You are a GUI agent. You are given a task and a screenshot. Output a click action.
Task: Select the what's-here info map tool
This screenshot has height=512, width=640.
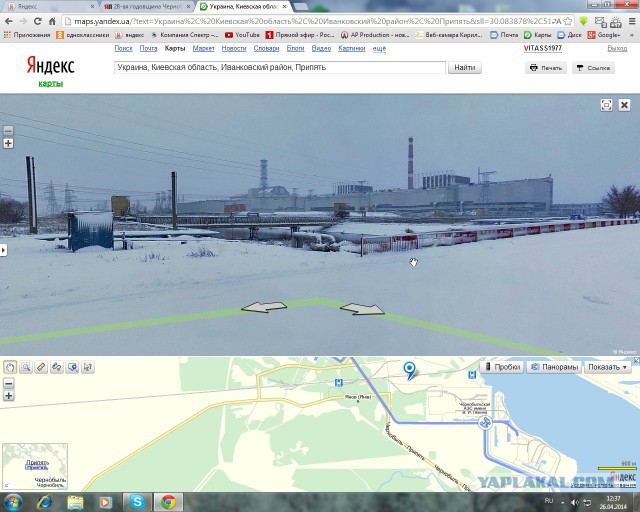pos(88,367)
